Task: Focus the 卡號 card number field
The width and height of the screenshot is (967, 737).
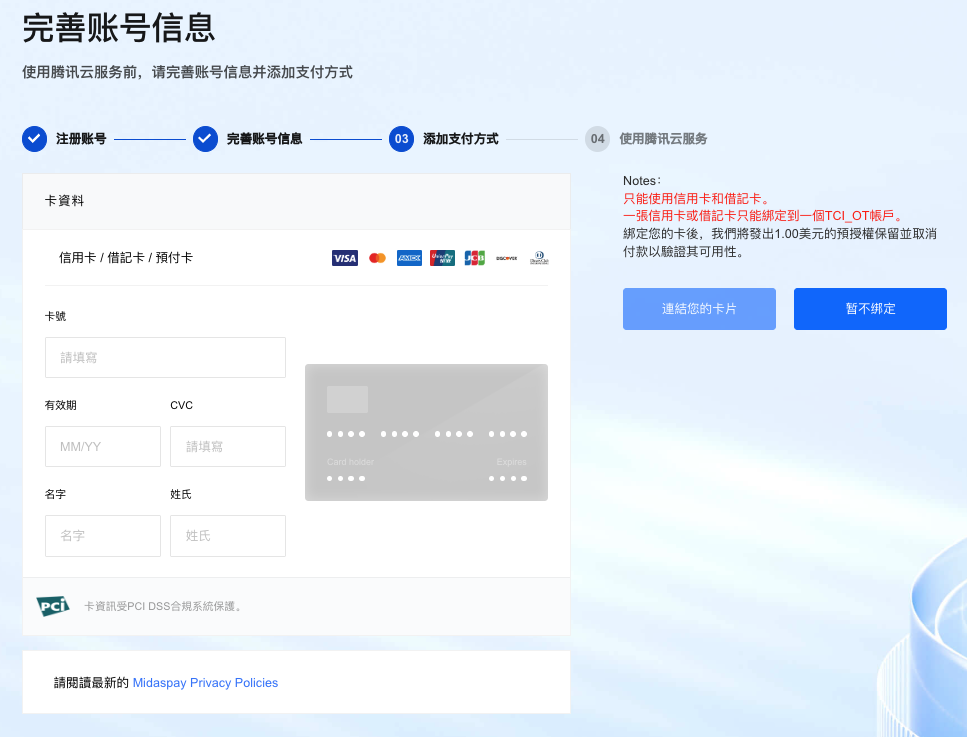Action: coord(165,358)
